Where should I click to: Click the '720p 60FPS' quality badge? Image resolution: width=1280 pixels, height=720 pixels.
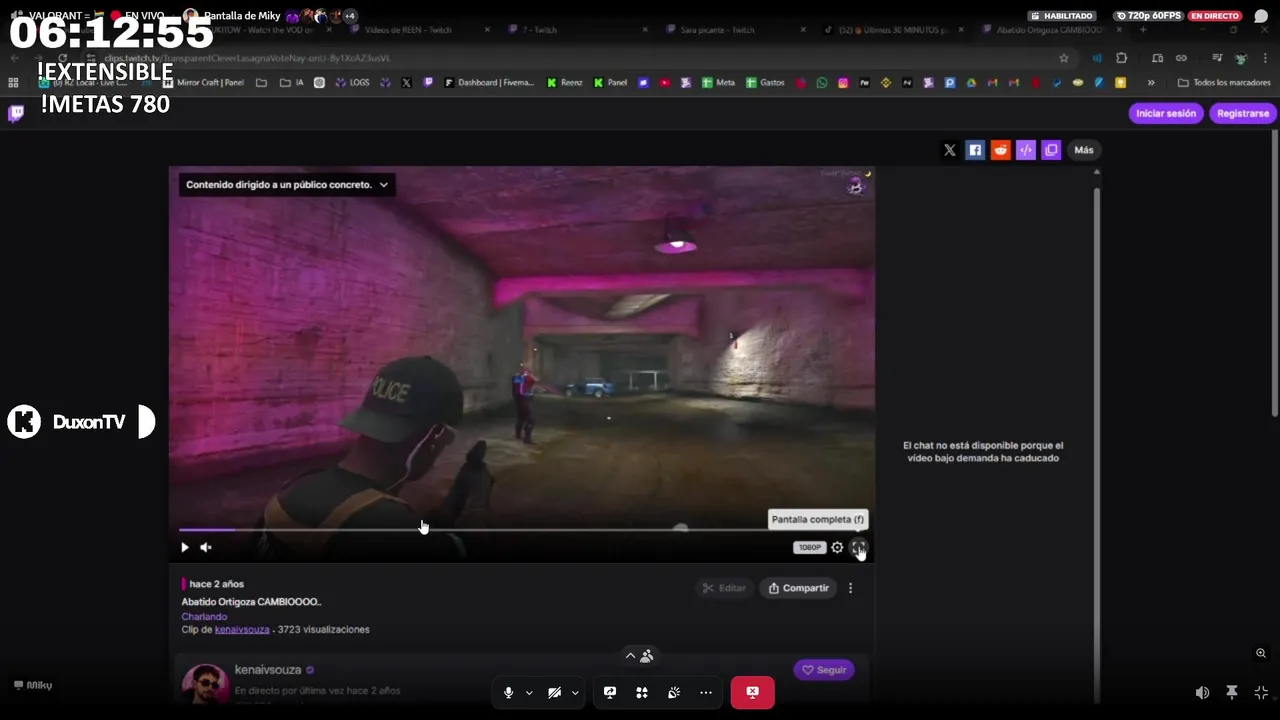click(1149, 16)
